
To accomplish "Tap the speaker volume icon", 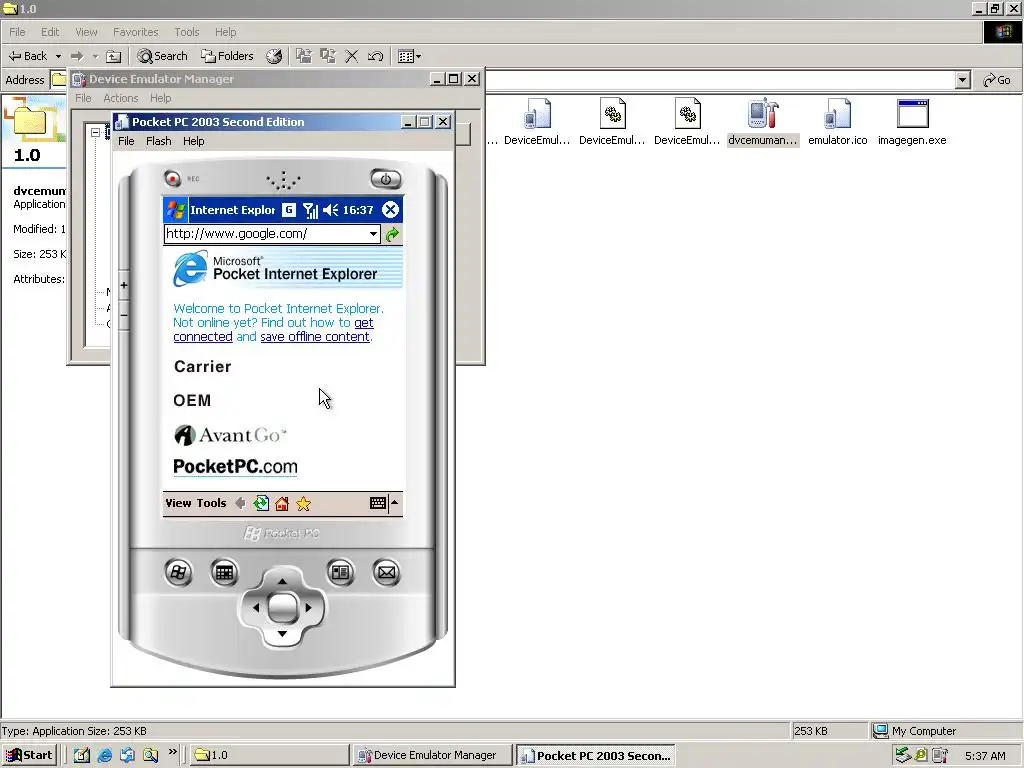I will (330, 210).
